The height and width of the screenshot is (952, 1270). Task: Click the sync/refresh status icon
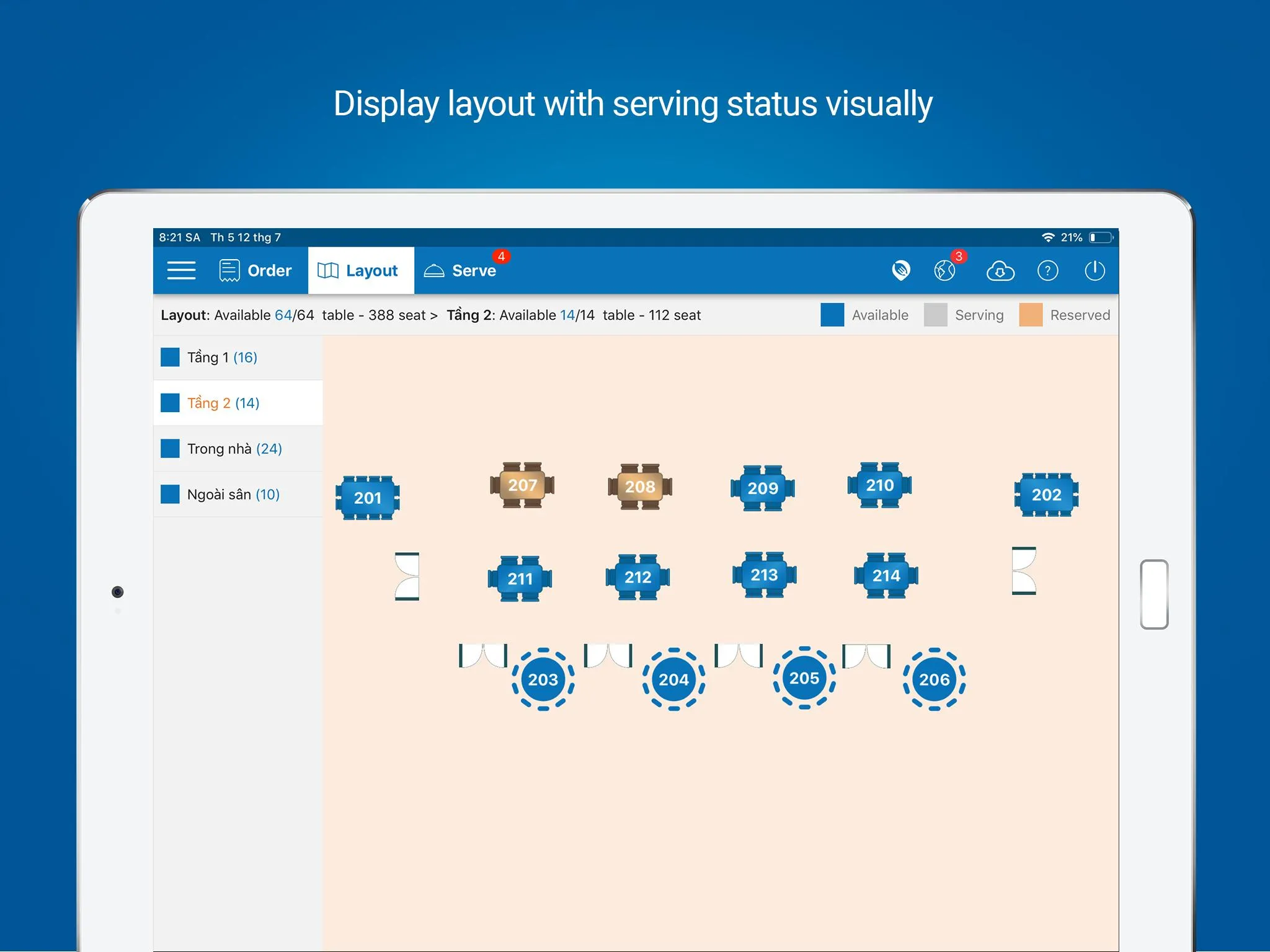1000,270
